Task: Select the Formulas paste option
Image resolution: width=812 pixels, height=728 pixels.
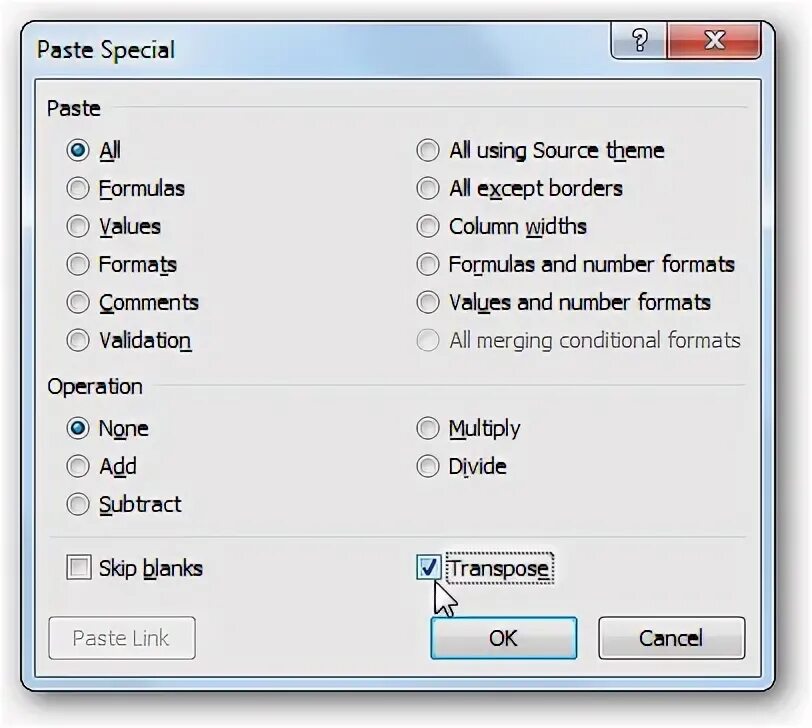Action: point(78,188)
